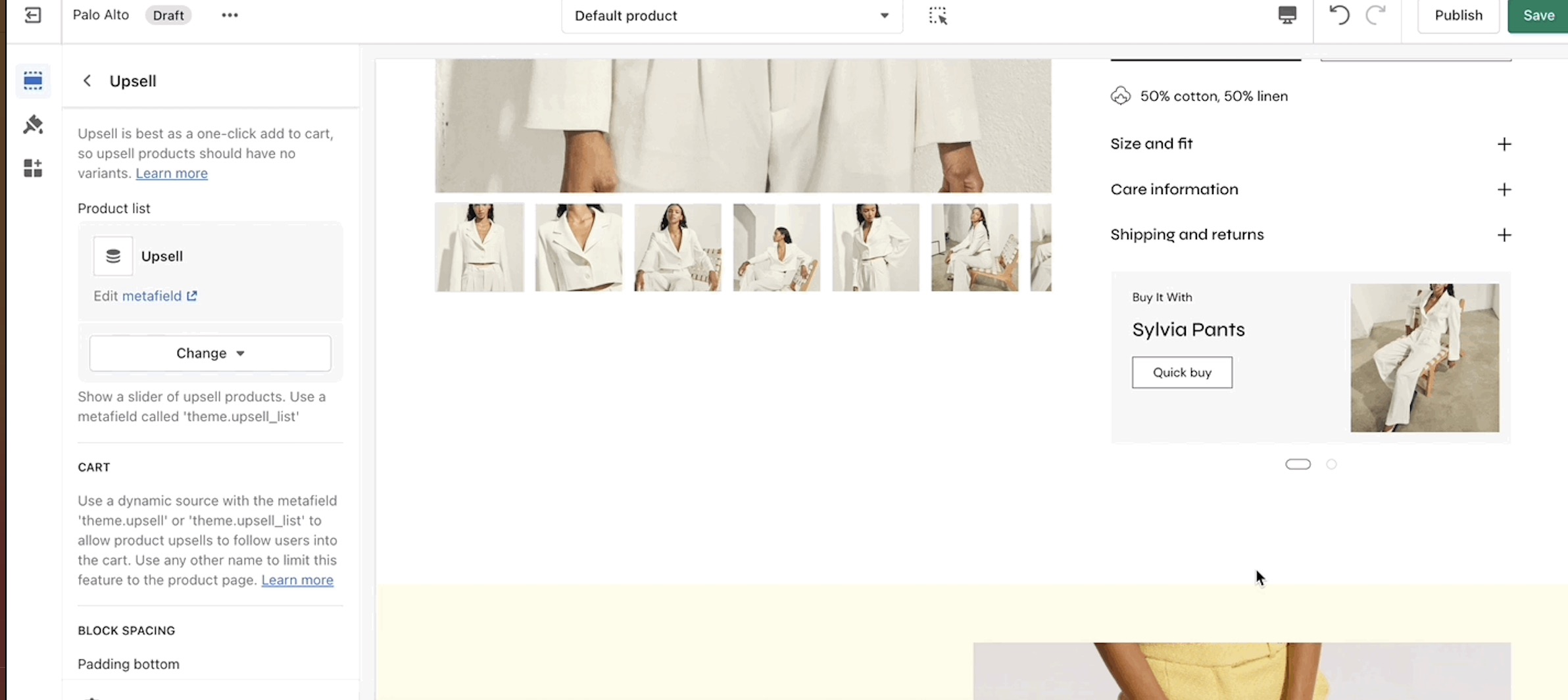Select the first upsell slider dot
The image size is (1568, 700).
point(1298,464)
